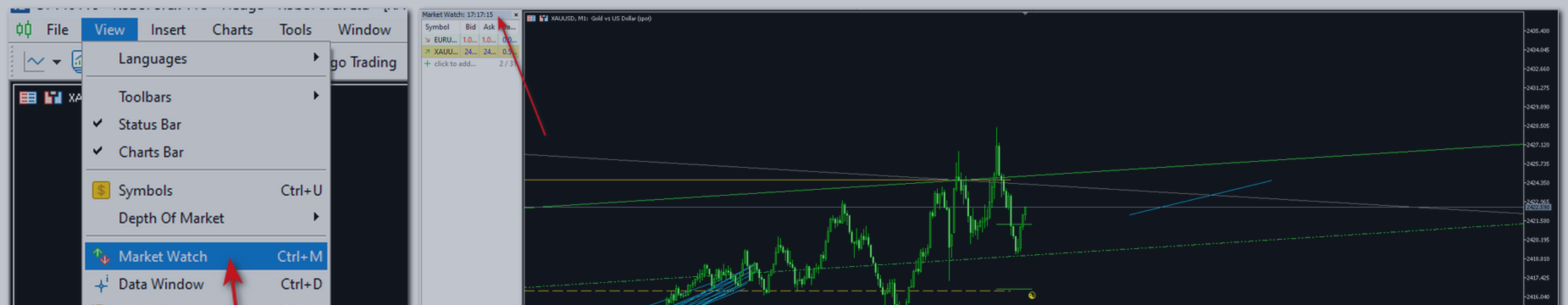Click the XAUUSD, M1 chart title text
The height and width of the screenshot is (305, 1568).
601,18
